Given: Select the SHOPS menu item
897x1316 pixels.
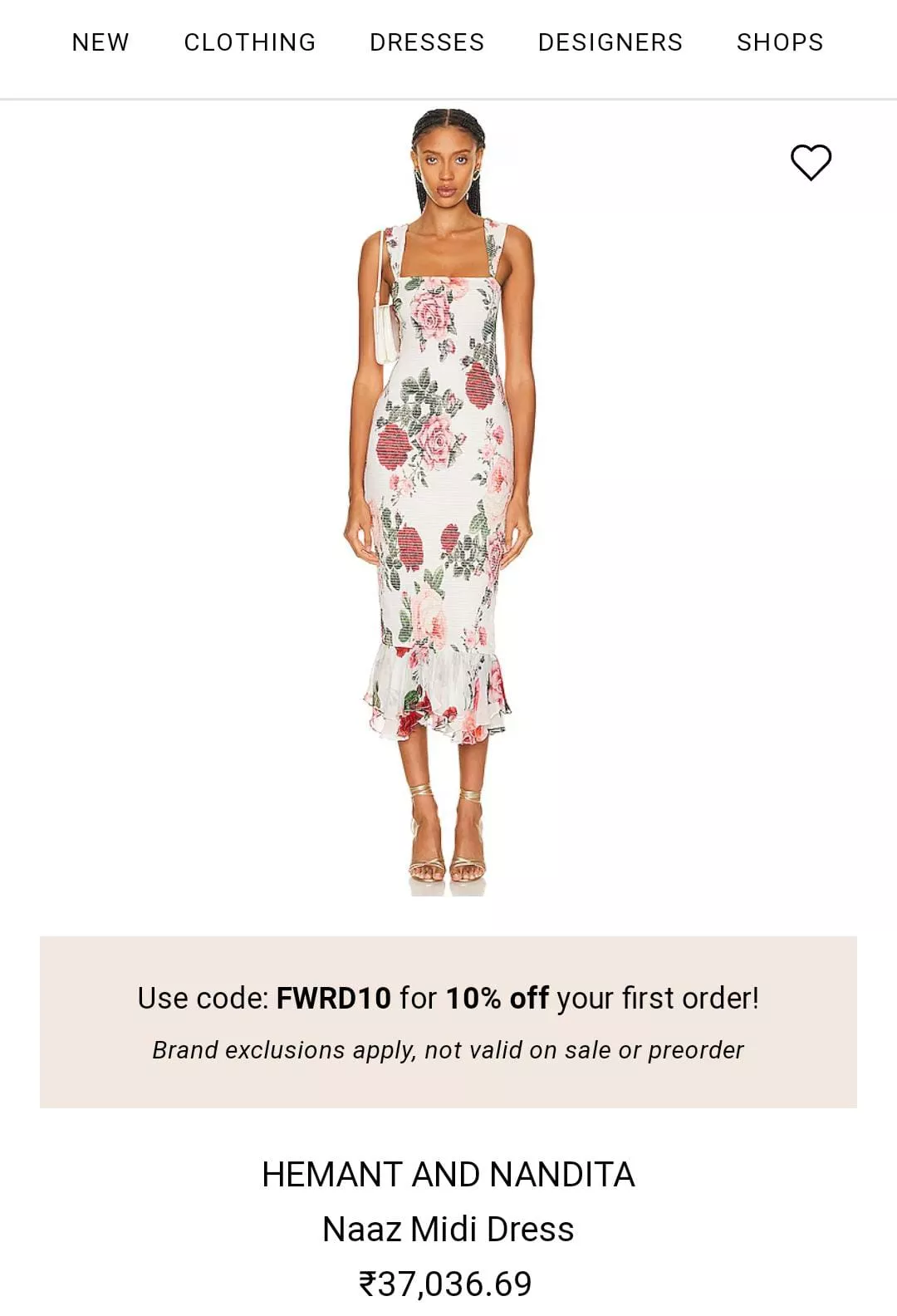Looking at the screenshot, I should coord(780,42).
